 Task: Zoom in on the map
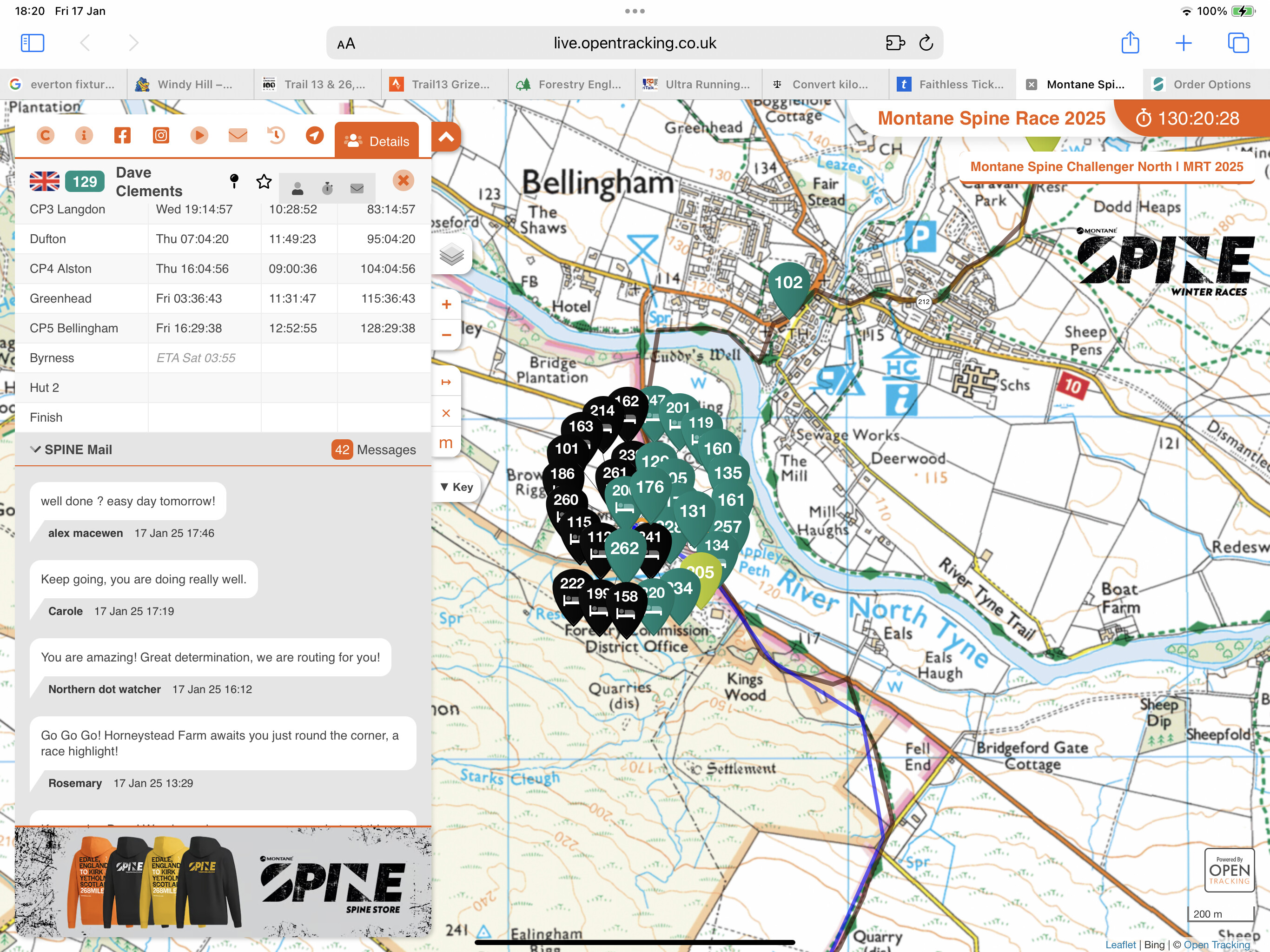pyautogui.click(x=446, y=304)
